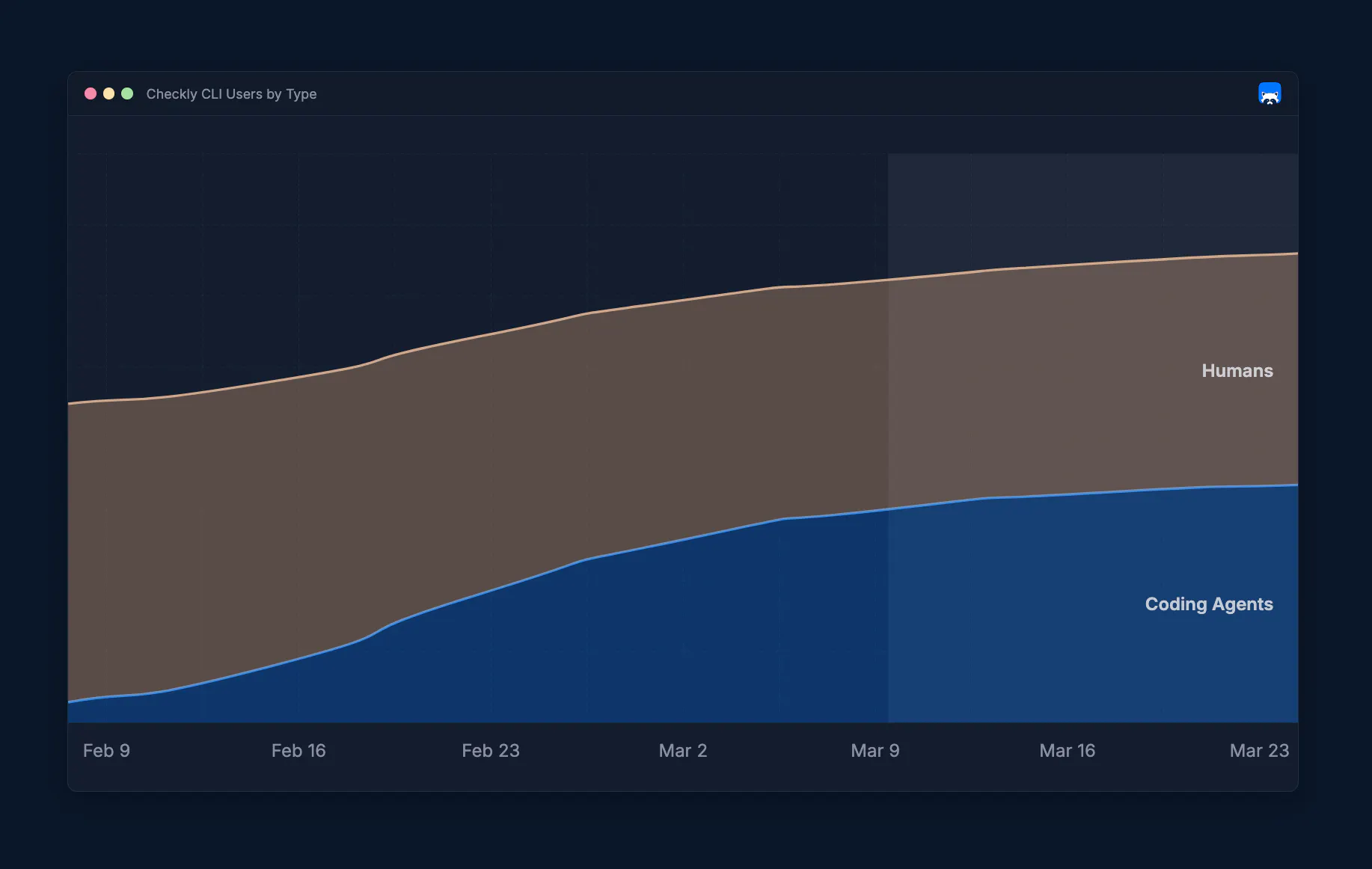Click the Feb 16 axis label

click(x=298, y=750)
